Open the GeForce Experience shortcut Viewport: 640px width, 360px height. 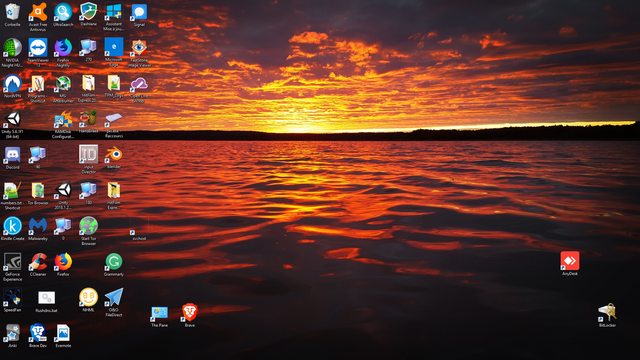point(12,263)
